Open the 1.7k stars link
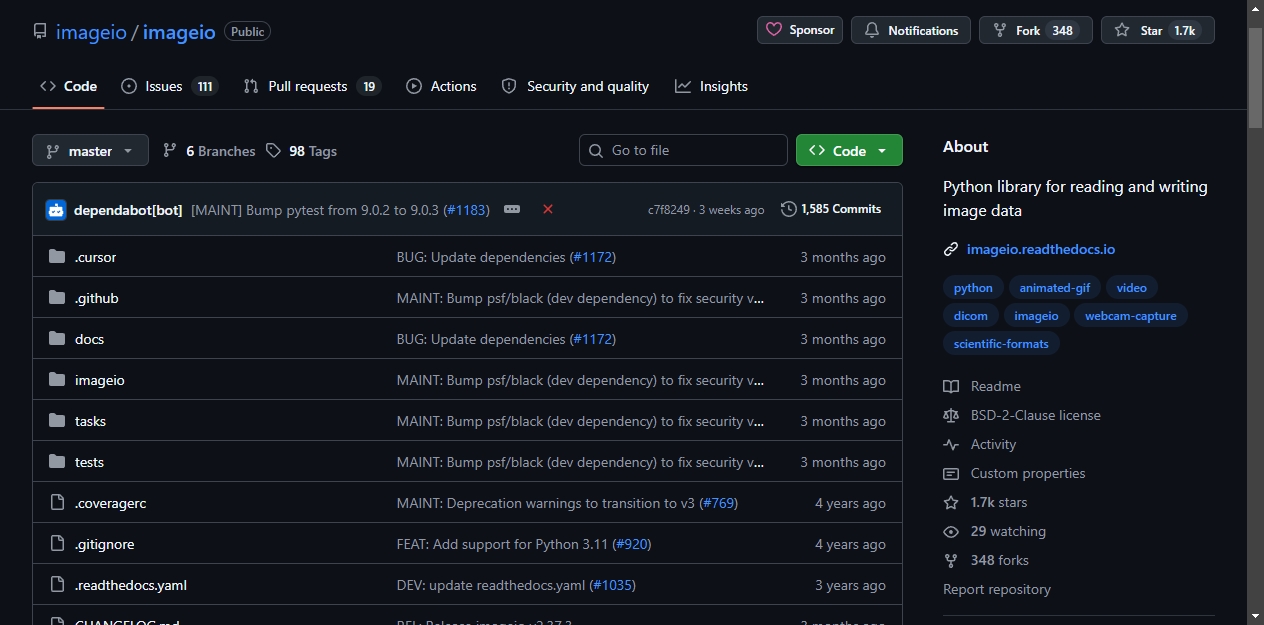Image resolution: width=1264 pixels, height=625 pixels. [999, 502]
